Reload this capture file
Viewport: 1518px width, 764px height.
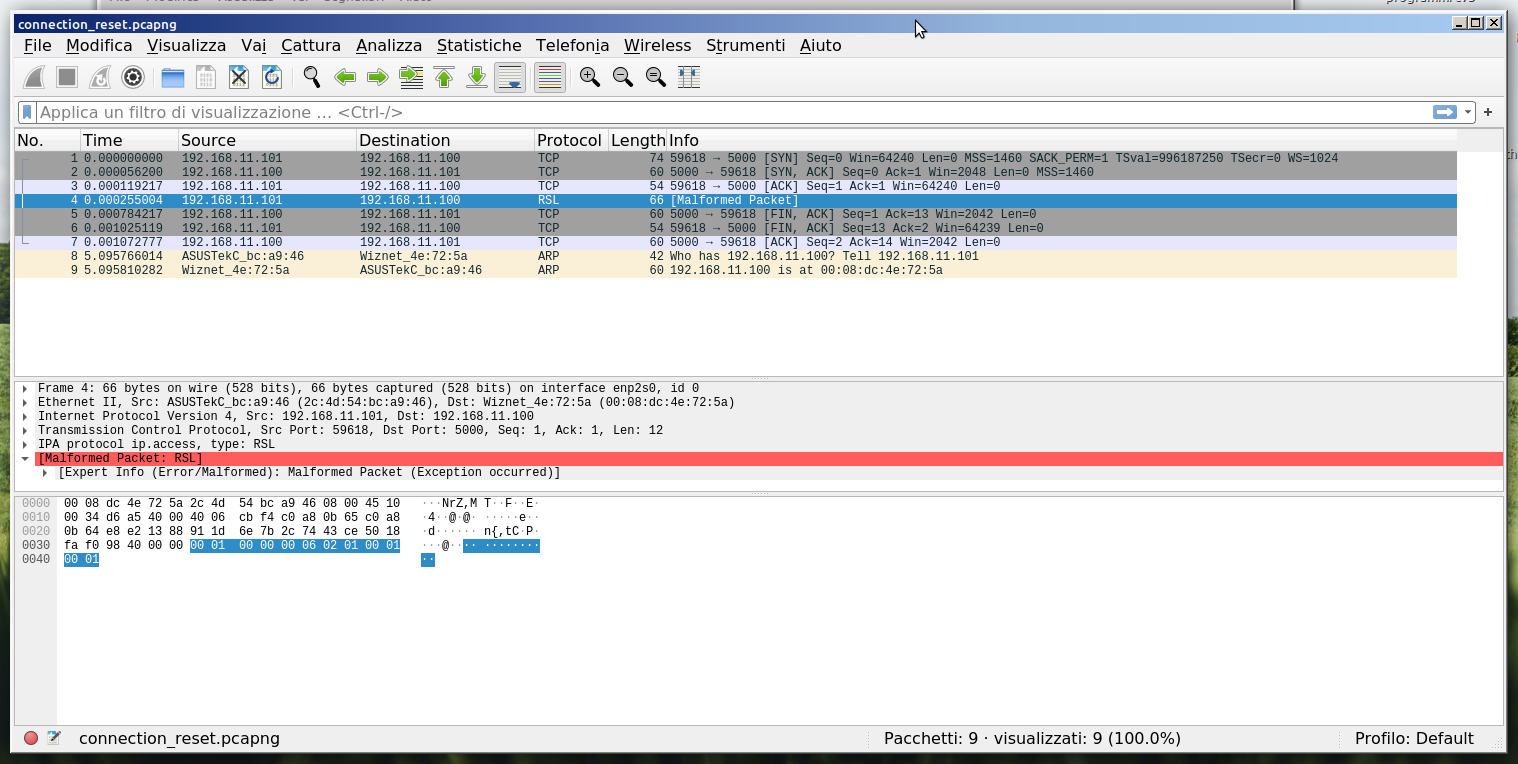tap(272, 77)
